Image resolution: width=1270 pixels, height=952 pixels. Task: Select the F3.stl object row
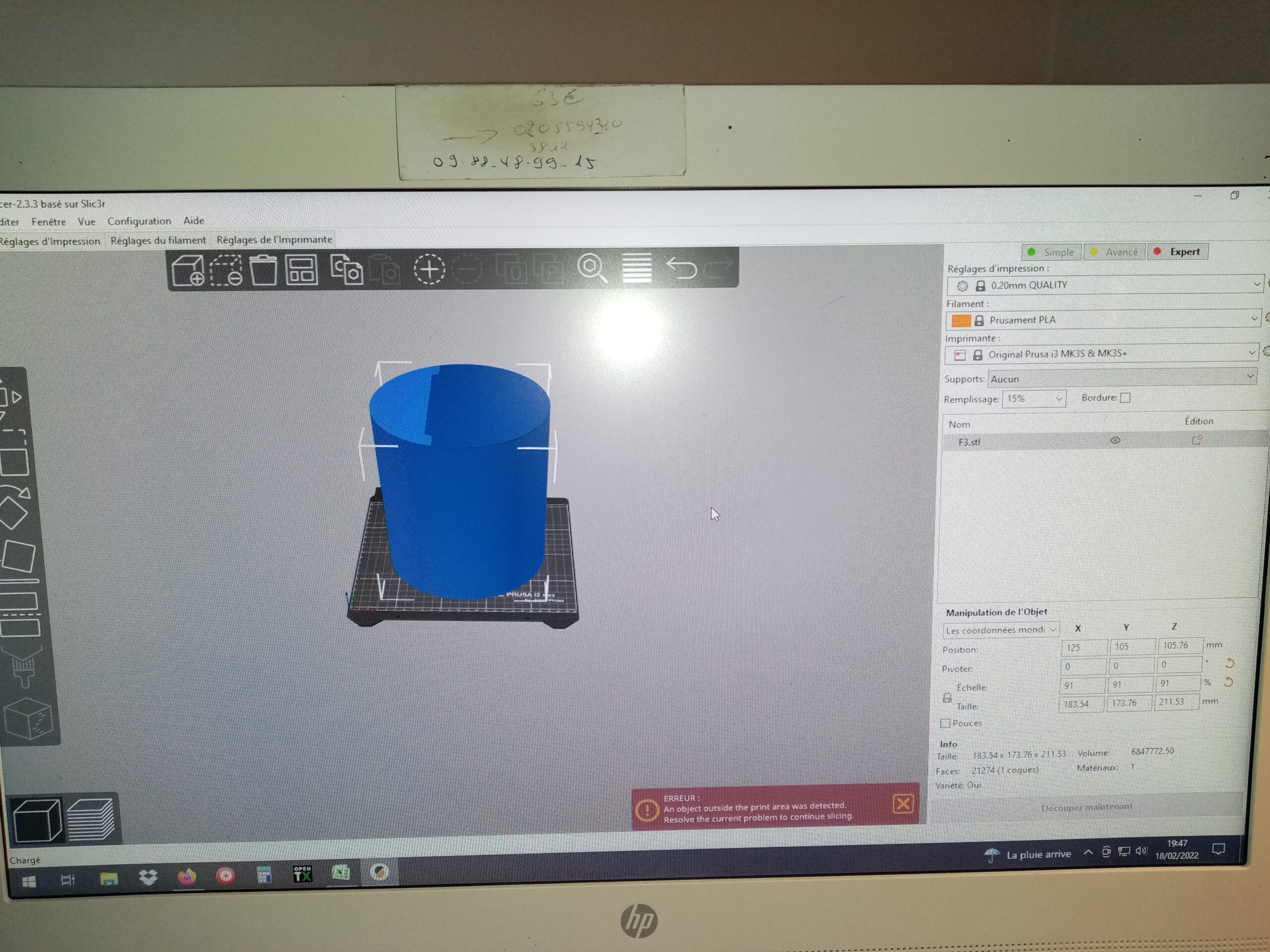[1105, 441]
